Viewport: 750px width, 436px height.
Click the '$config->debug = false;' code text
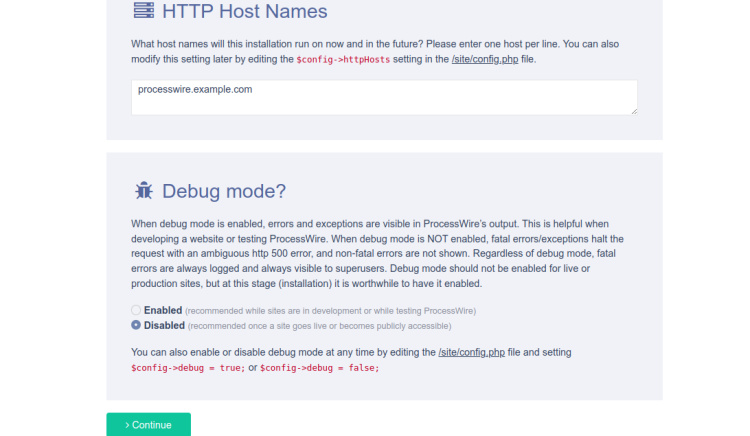click(320, 368)
